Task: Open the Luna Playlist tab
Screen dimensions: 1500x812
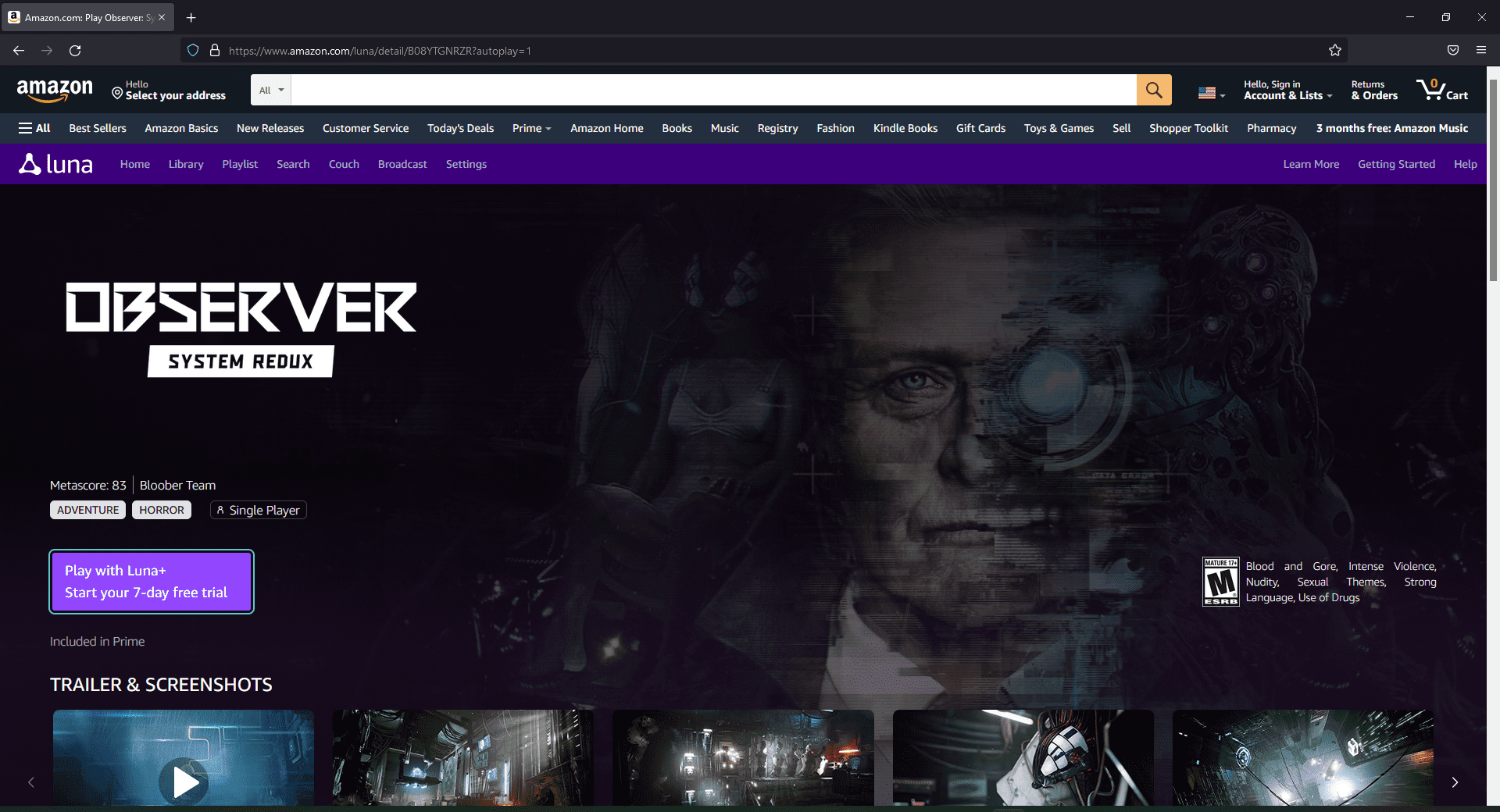Action: point(240,164)
